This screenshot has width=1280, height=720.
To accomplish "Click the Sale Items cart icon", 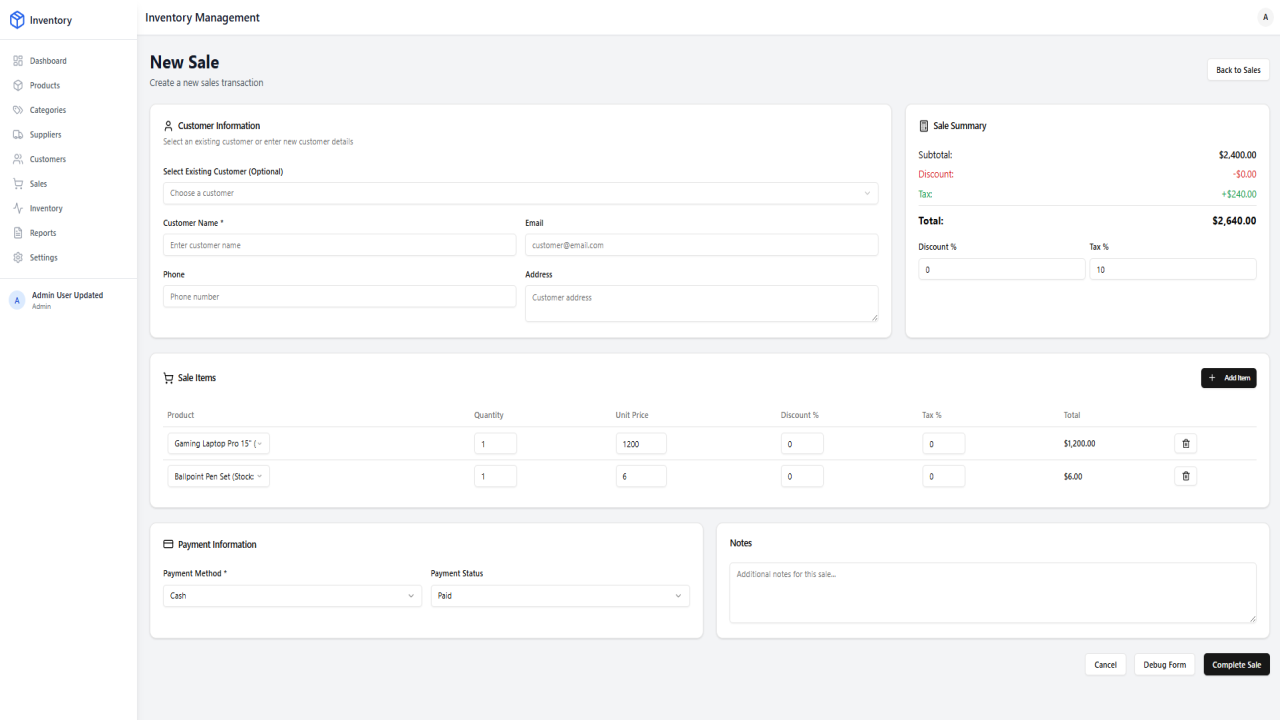I will pos(168,378).
